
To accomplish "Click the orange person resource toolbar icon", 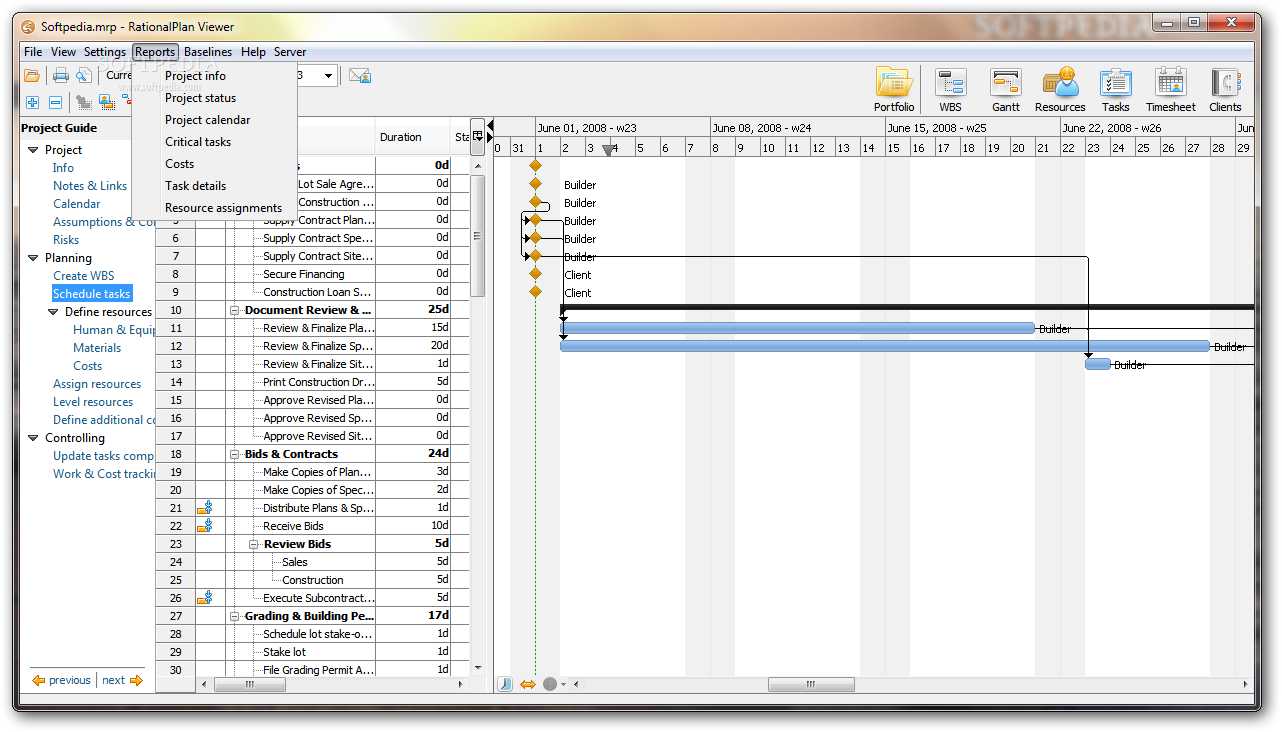I will [x=107, y=102].
